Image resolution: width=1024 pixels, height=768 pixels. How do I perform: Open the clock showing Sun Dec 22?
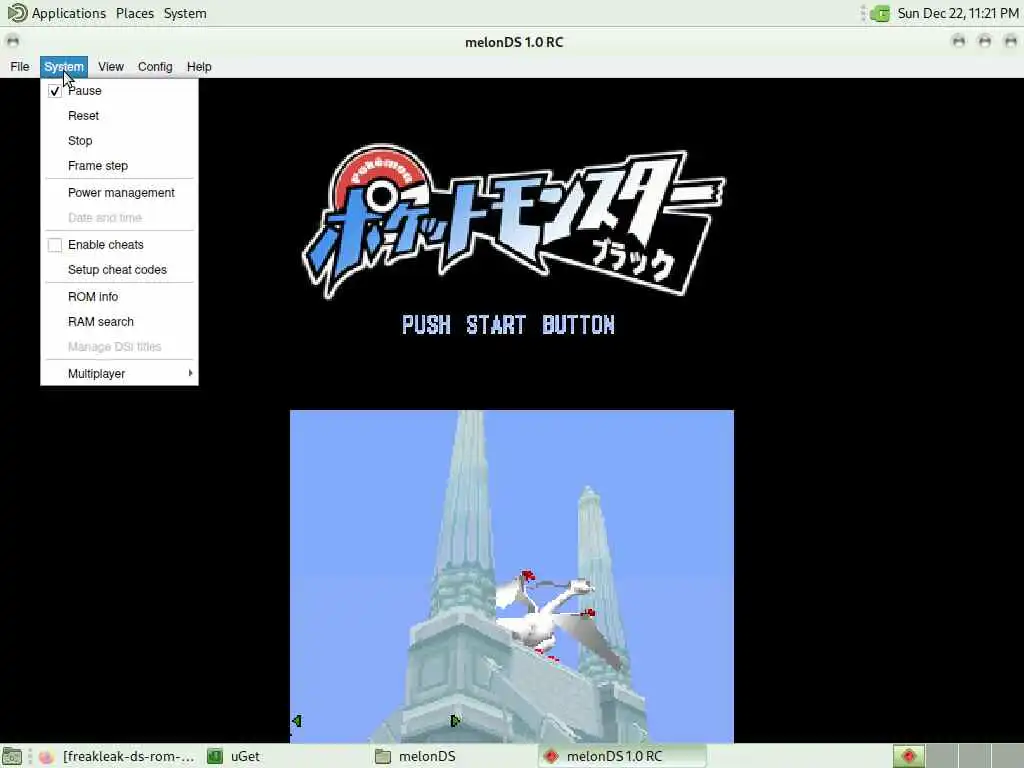pyautogui.click(x=957, y=13)
